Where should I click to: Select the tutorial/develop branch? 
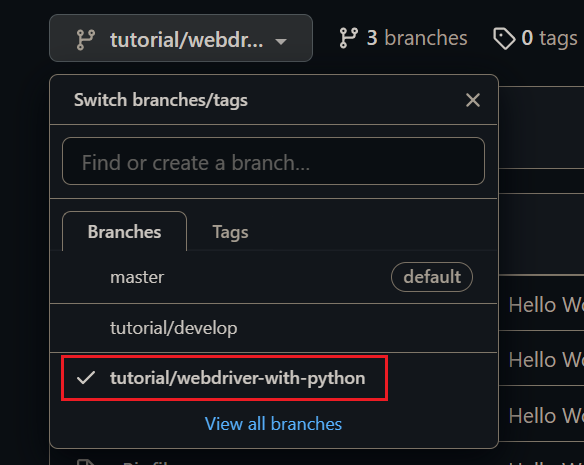coord(273,328)
